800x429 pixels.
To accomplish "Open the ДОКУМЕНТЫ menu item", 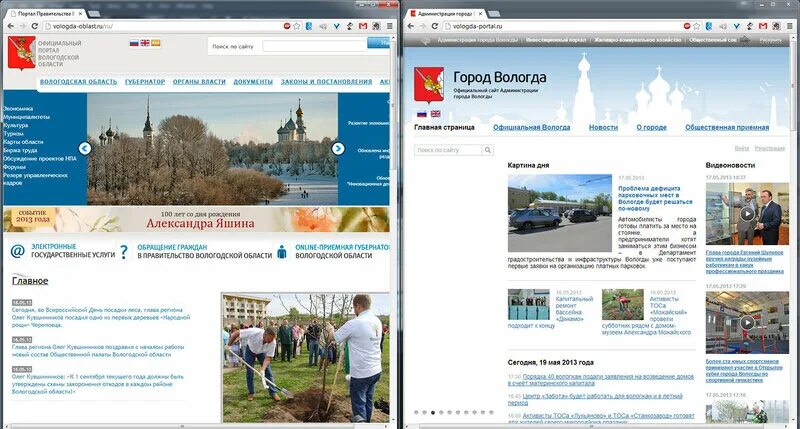I will (253, 82).
